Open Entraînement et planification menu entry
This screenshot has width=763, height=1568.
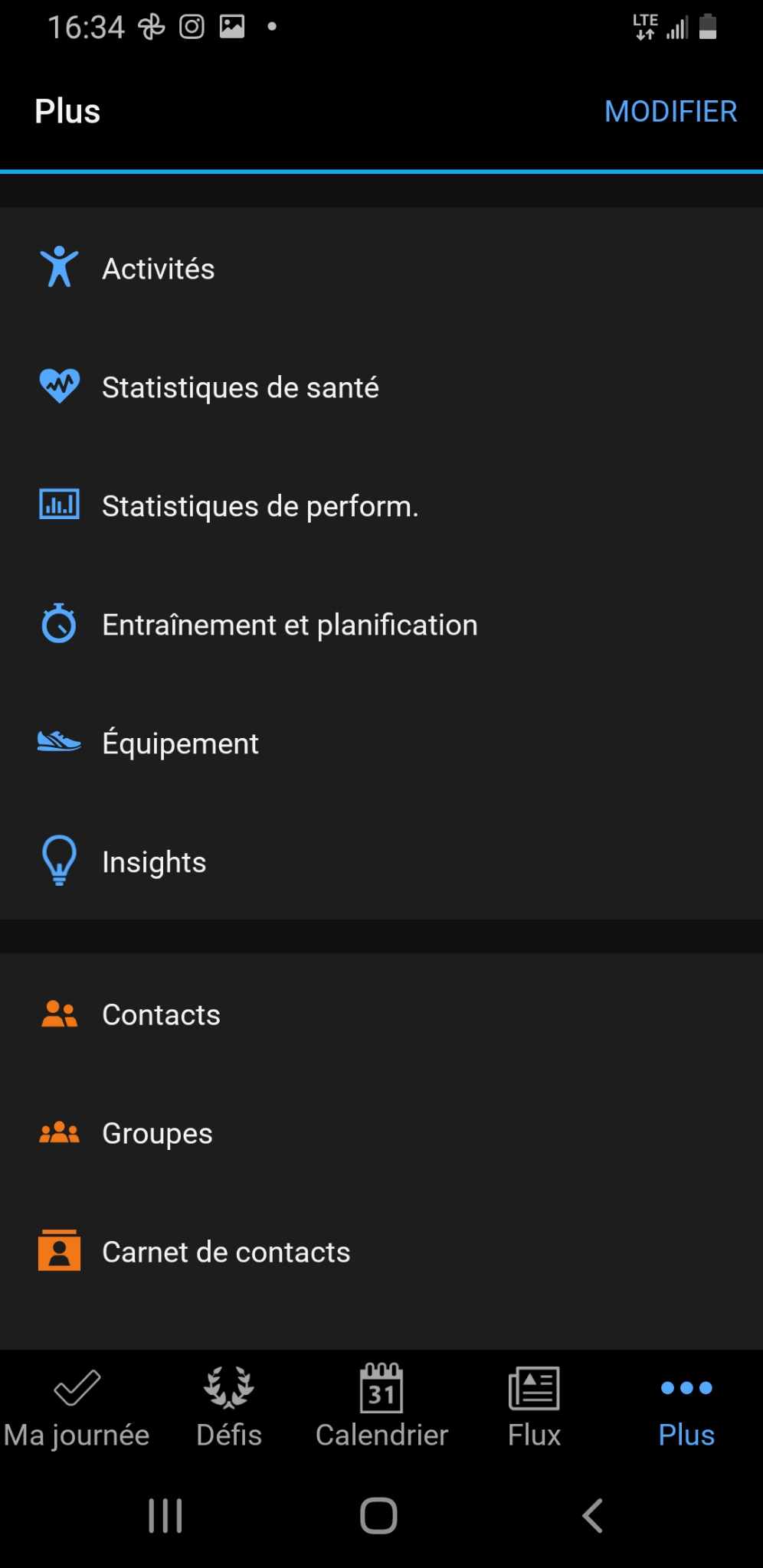[290, 625]
